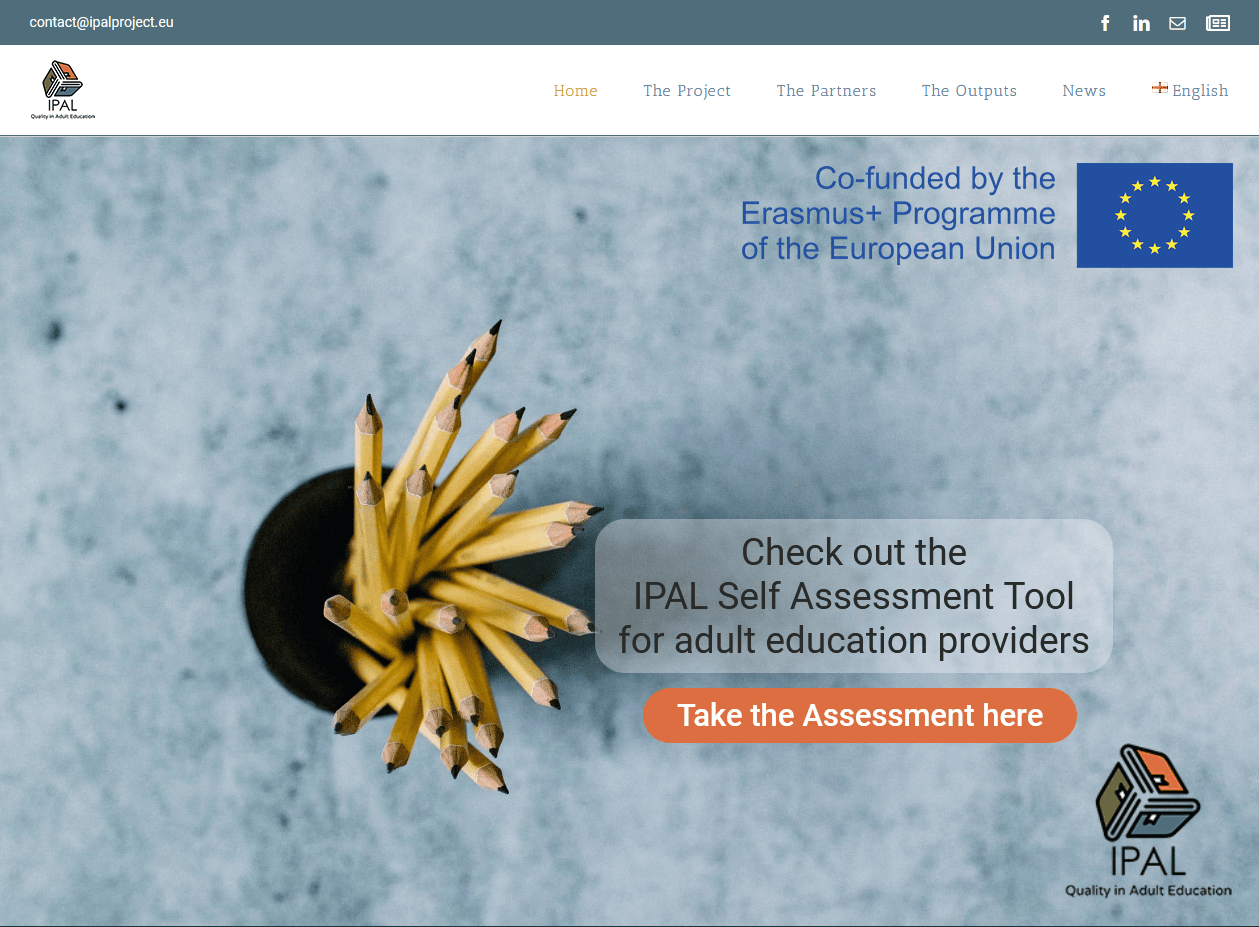Image resolution: width=1259 pixels, height=927 pixels.
Task: Click the IPAL Self Assessment Tool text box
Action: point(854,596)
